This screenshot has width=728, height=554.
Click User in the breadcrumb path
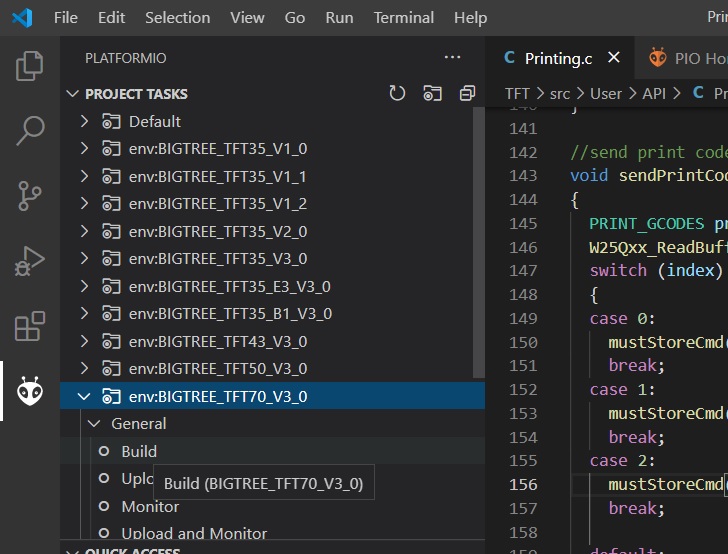tap(605, 93)
